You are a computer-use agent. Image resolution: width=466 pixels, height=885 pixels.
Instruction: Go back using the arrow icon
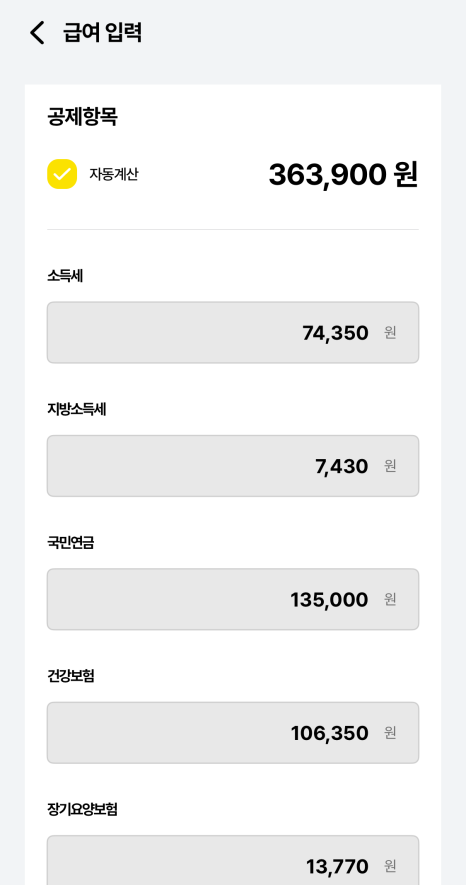pyautogui.click(x=37, y=33)
